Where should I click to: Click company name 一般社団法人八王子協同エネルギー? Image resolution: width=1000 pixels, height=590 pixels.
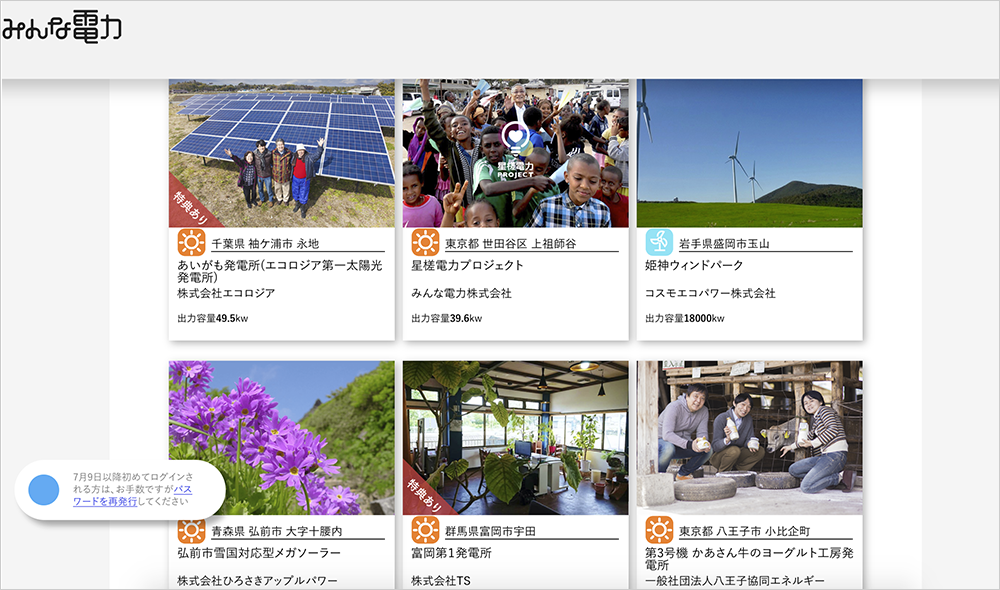(x=735, y=580)
